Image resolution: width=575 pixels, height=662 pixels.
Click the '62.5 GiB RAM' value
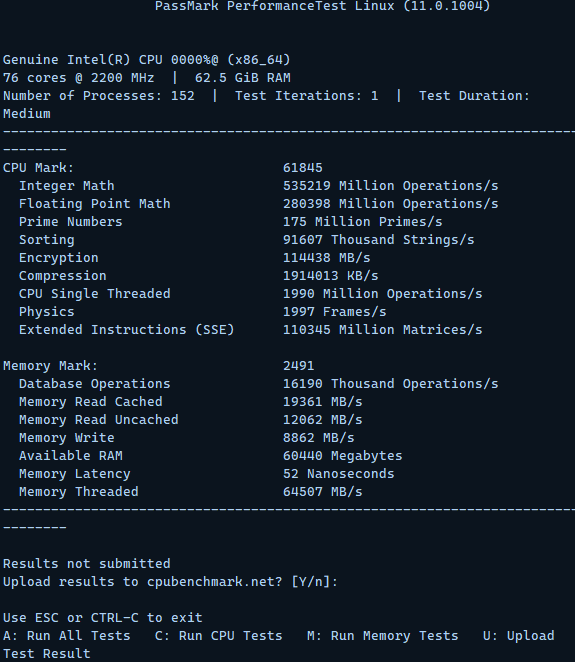tap(242, 78)
